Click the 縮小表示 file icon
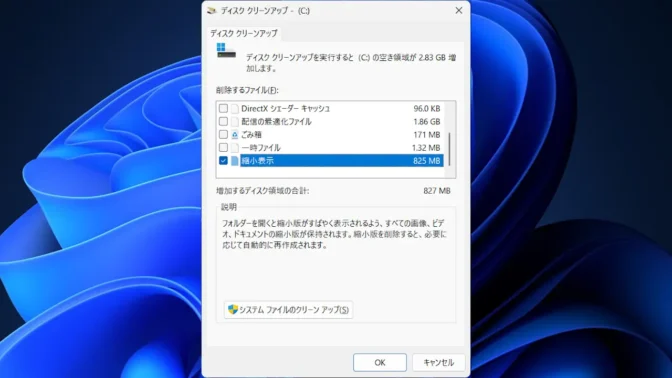 pyautogui.click(x=235, y=161)
